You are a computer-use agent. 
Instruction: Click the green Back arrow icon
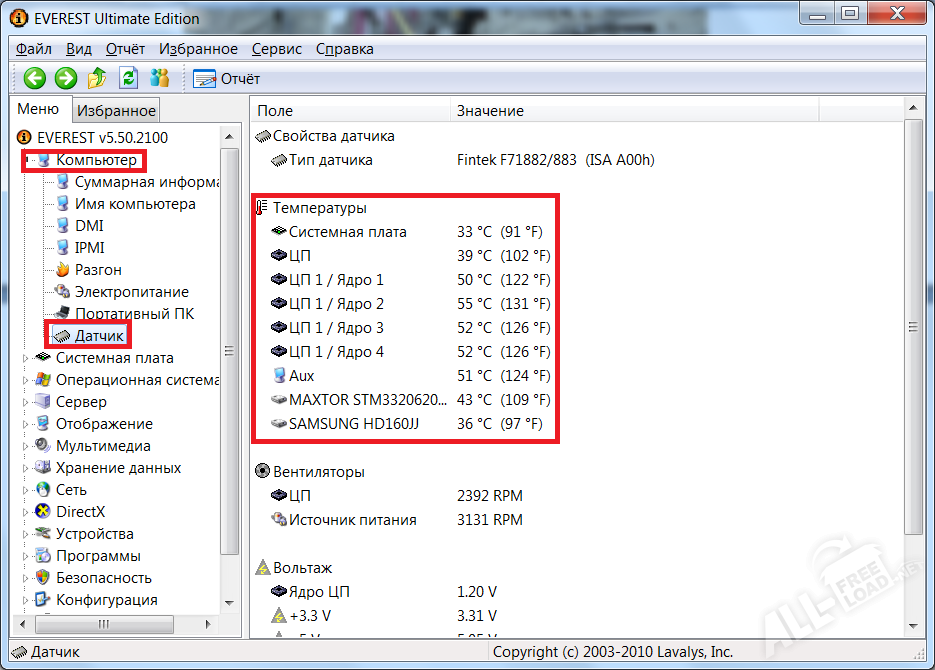(35, 78)
